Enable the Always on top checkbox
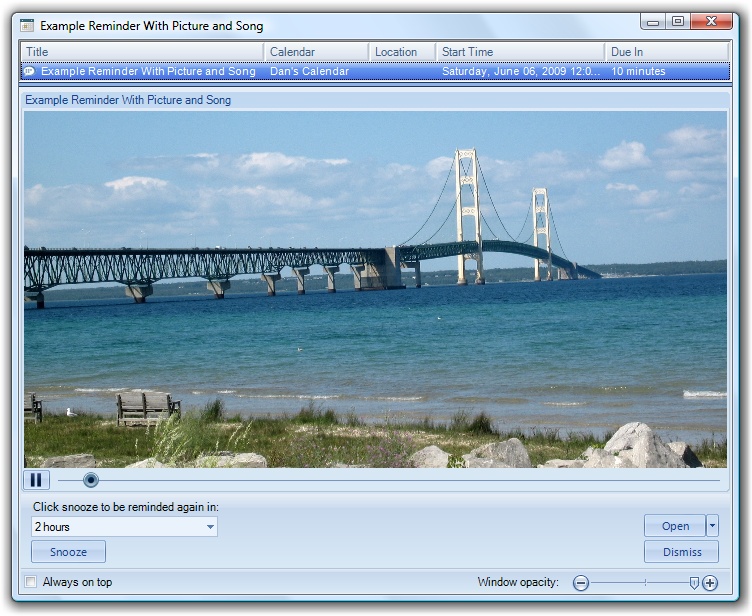The height and width of the screenshot is (616, 752). tap(31, 582)
